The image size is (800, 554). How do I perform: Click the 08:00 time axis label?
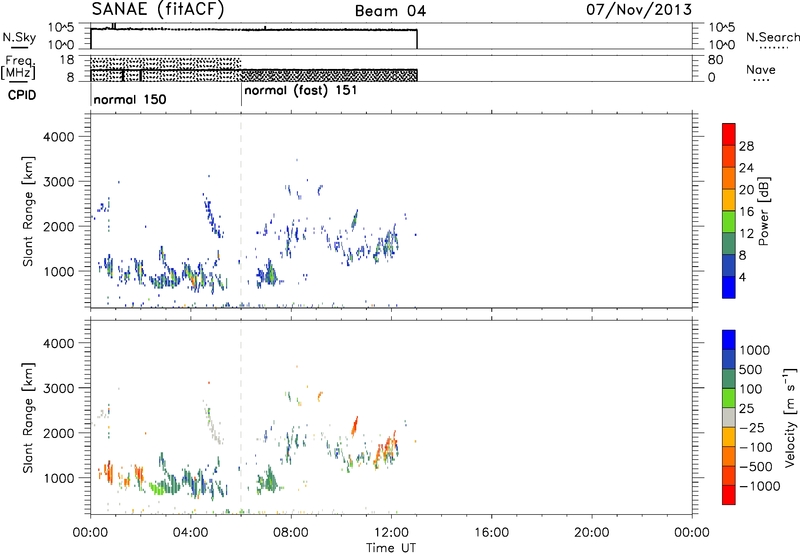tap(290, 533)
